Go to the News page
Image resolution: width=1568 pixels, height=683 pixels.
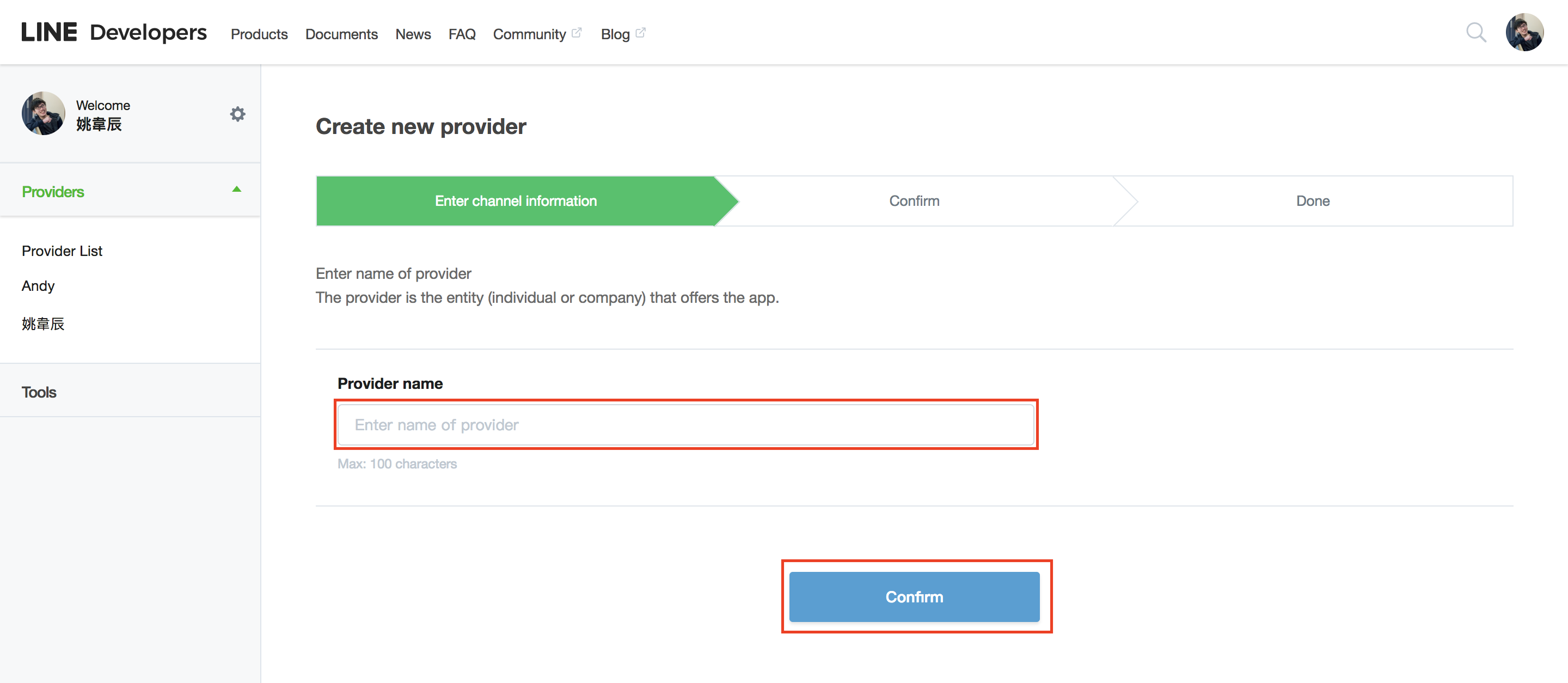point(413,34)
